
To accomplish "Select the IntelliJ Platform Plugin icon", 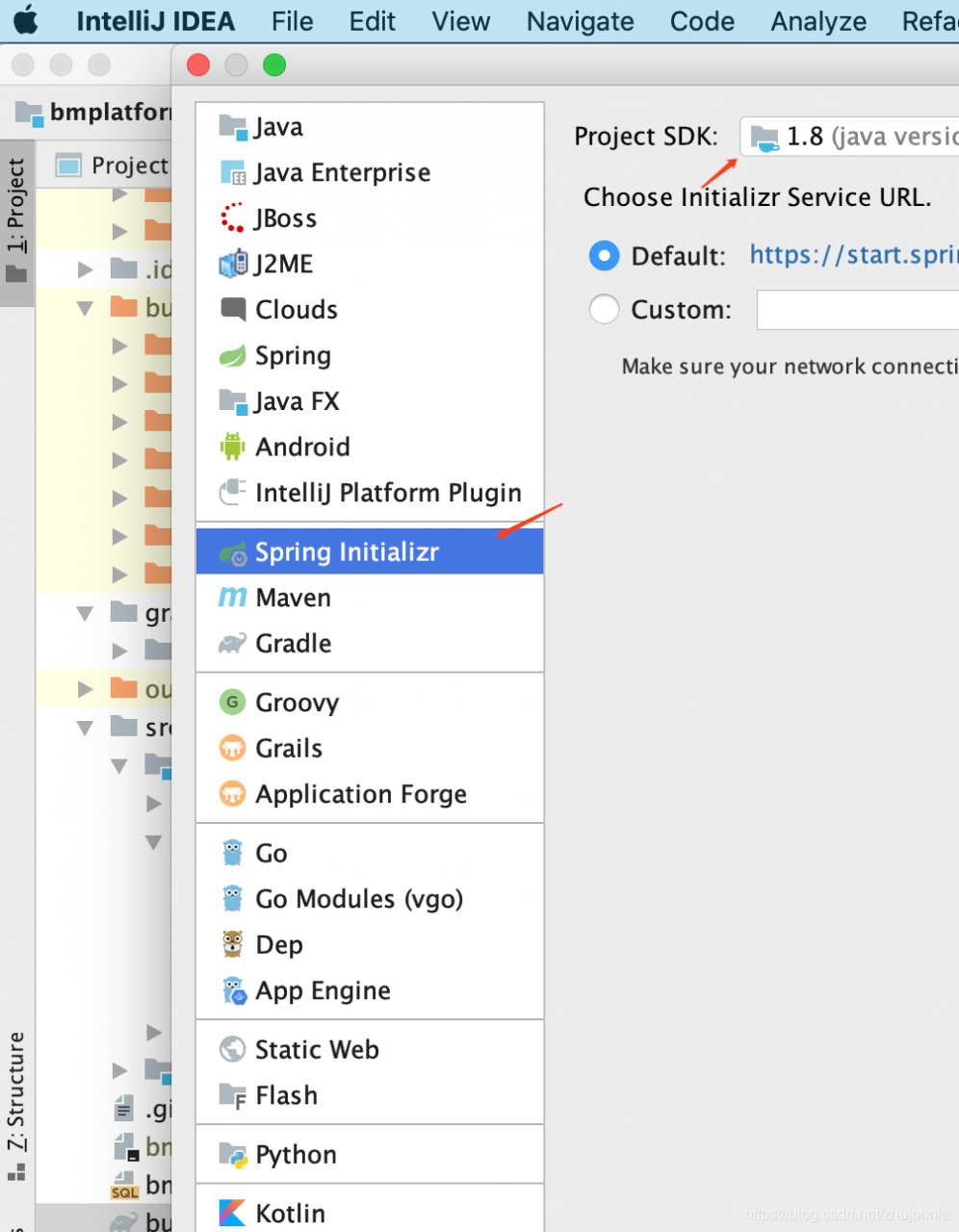I will click(233, 493).
